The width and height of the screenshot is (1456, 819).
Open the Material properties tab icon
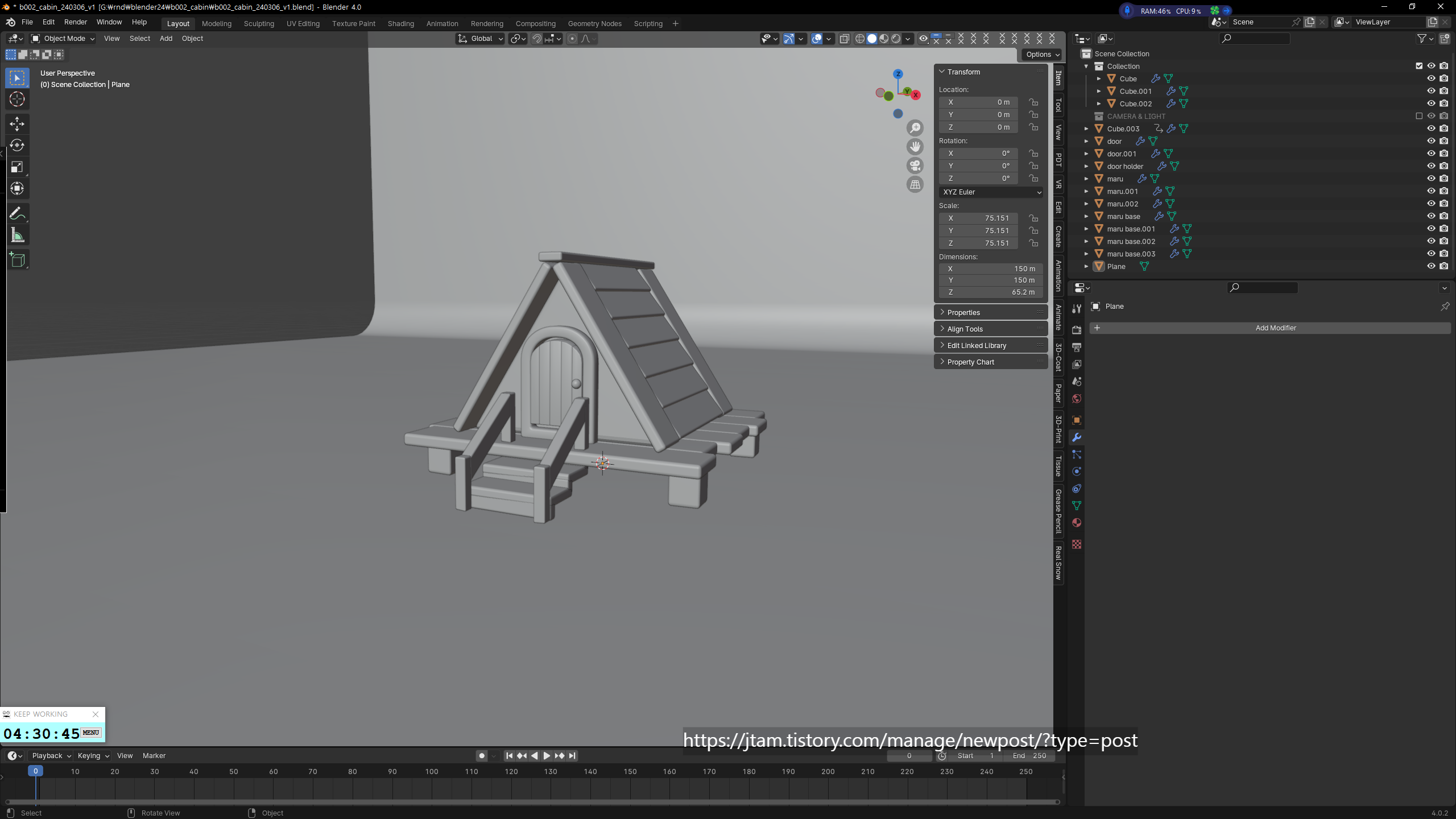coord(1077,523)
